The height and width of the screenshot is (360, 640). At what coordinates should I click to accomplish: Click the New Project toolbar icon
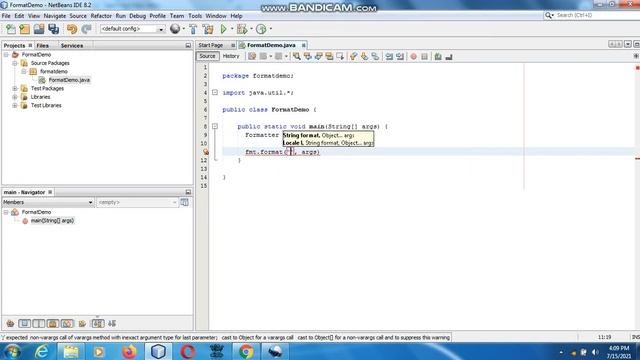24,29
